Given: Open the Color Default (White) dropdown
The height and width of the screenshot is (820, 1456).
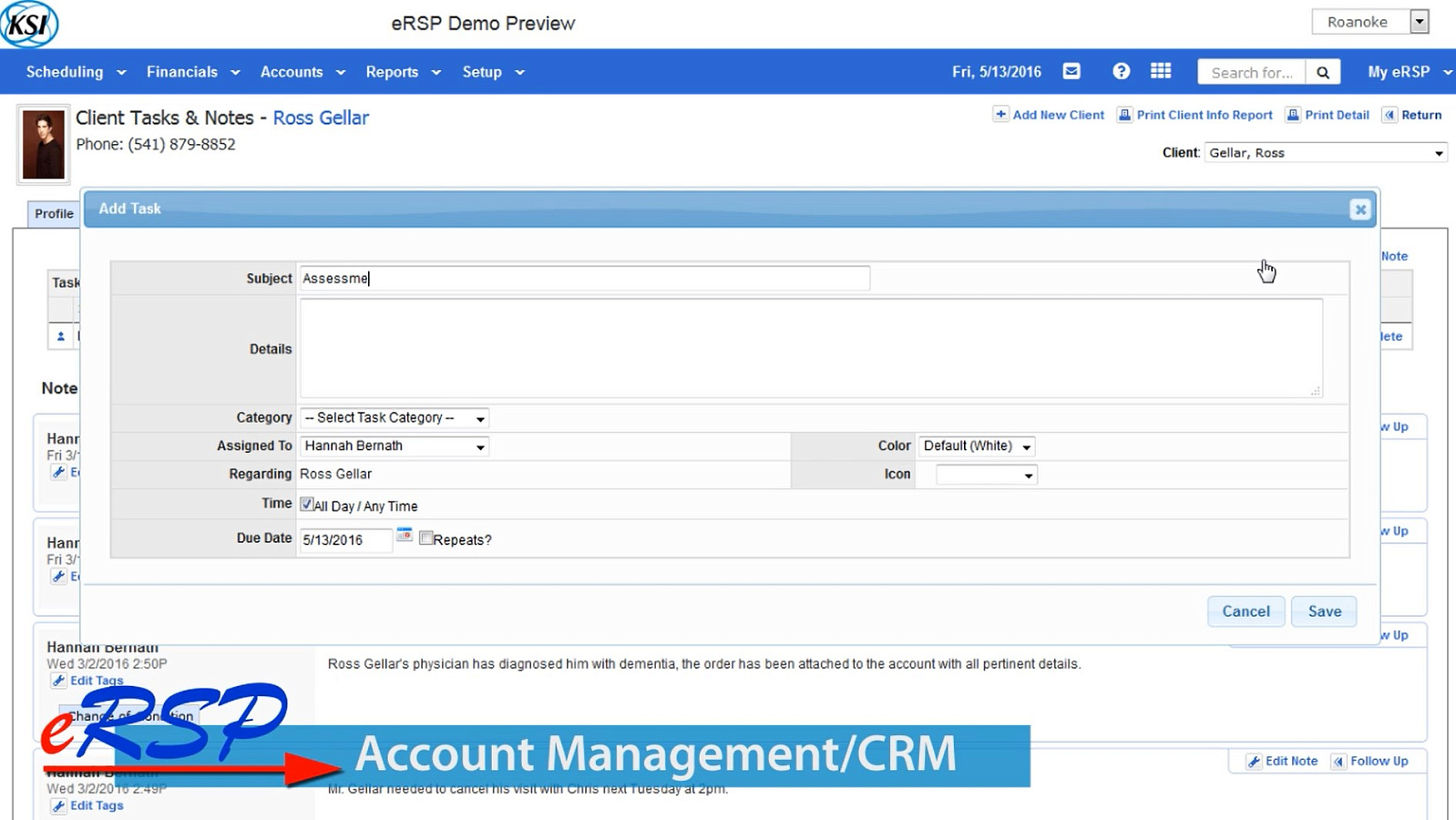Looking at the screenshot, I should pos(976,446).
